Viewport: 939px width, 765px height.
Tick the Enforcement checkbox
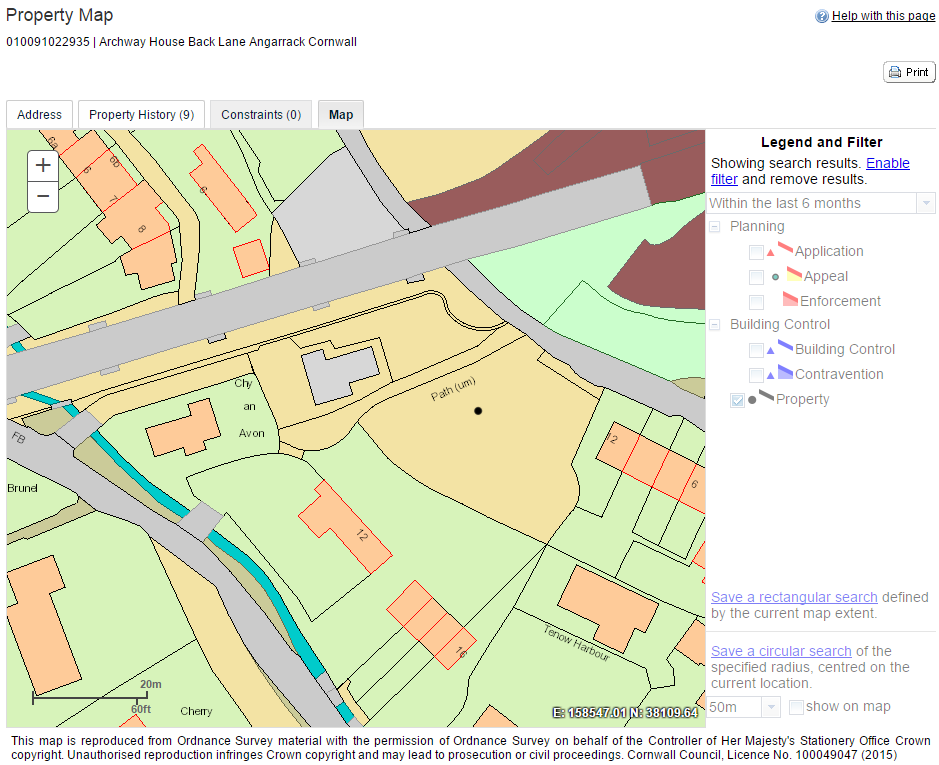click(x=756, y=302)
